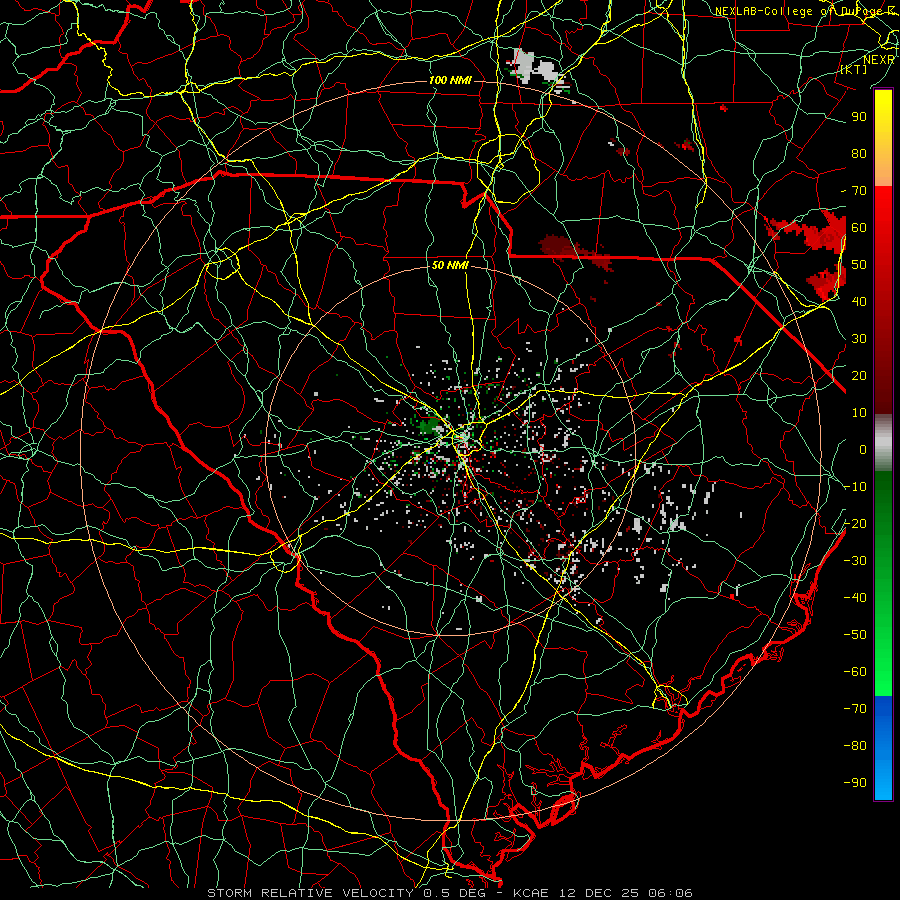
Task: Select the -40 value on velocity scale
Action: [x=855, y=598]
